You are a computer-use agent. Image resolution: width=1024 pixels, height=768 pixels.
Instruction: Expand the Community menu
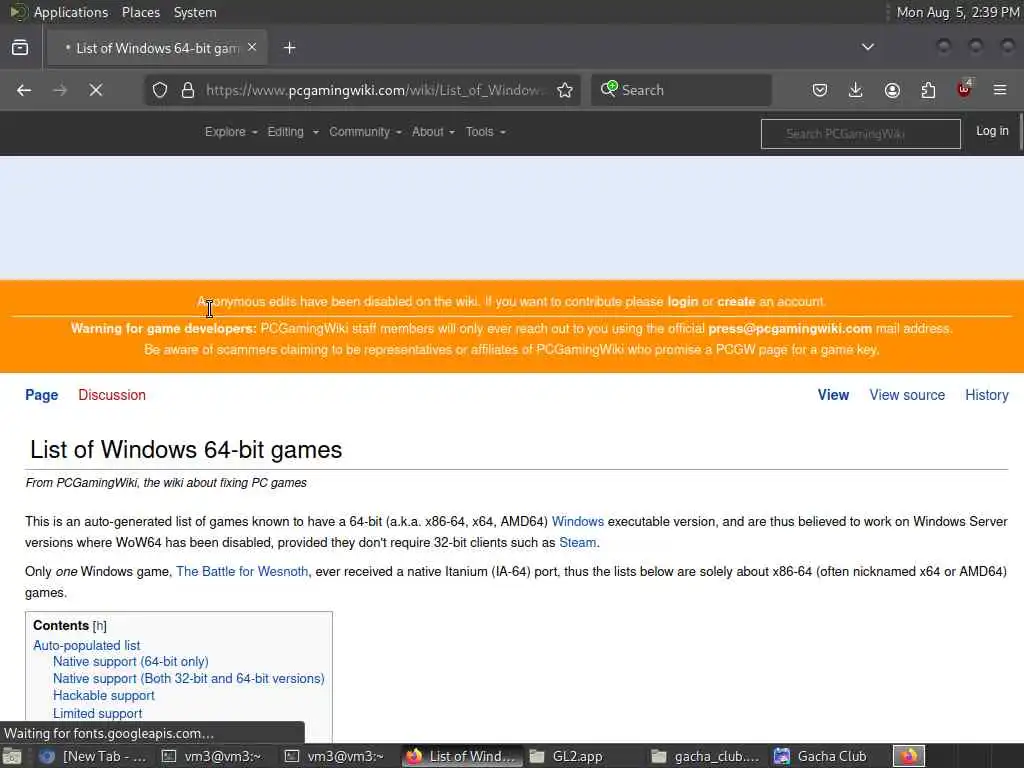coord(365,132)
